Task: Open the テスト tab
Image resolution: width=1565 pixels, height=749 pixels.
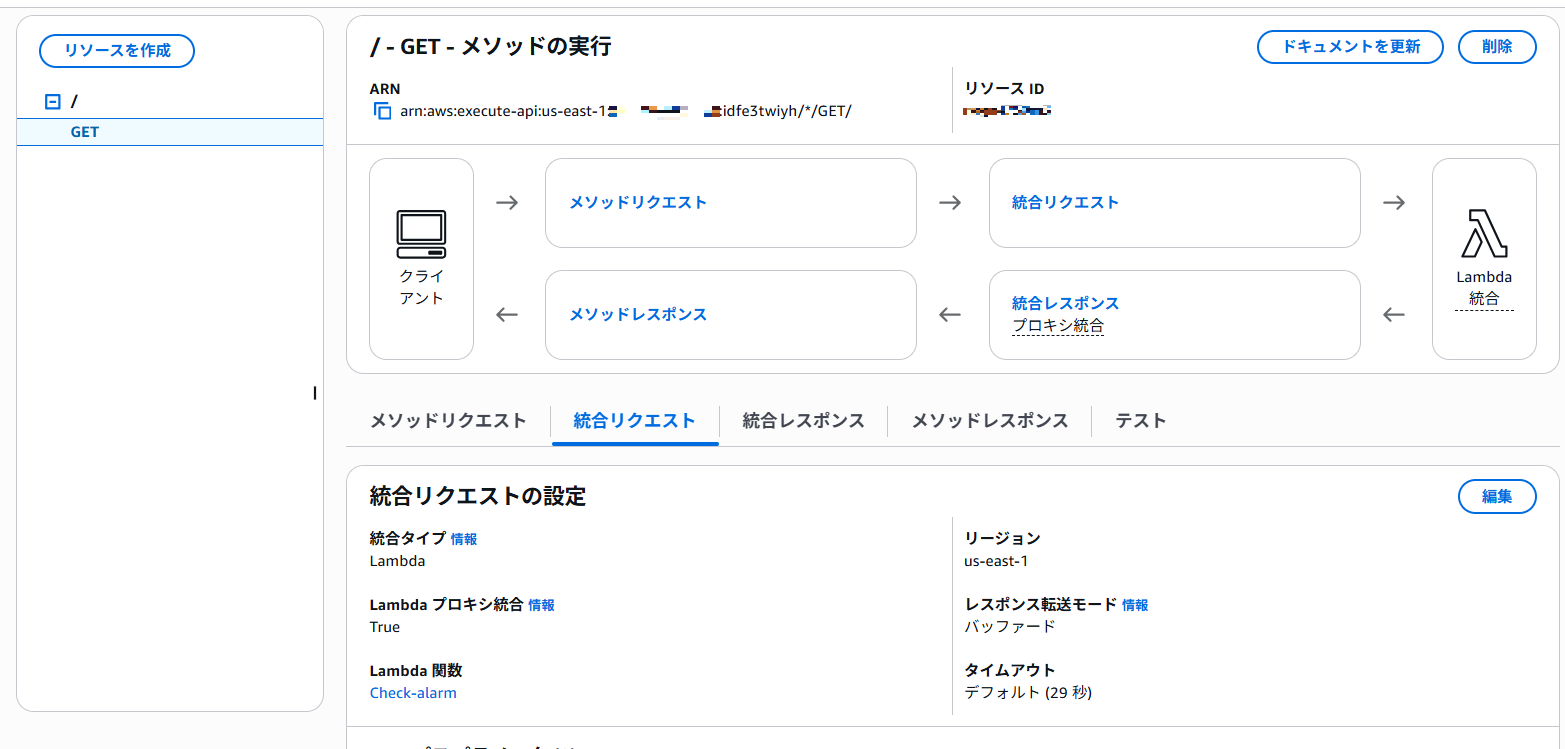Action: coord(1141,421)
